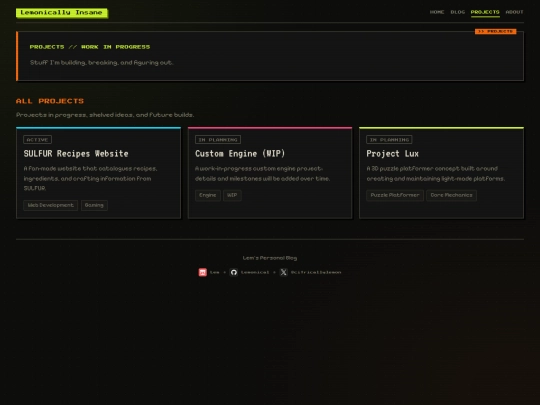Image resolution: width=540 pixels, height=405 pixels.
Task: Open the GitHub icon in footer
Action: (x=233, y=272)
